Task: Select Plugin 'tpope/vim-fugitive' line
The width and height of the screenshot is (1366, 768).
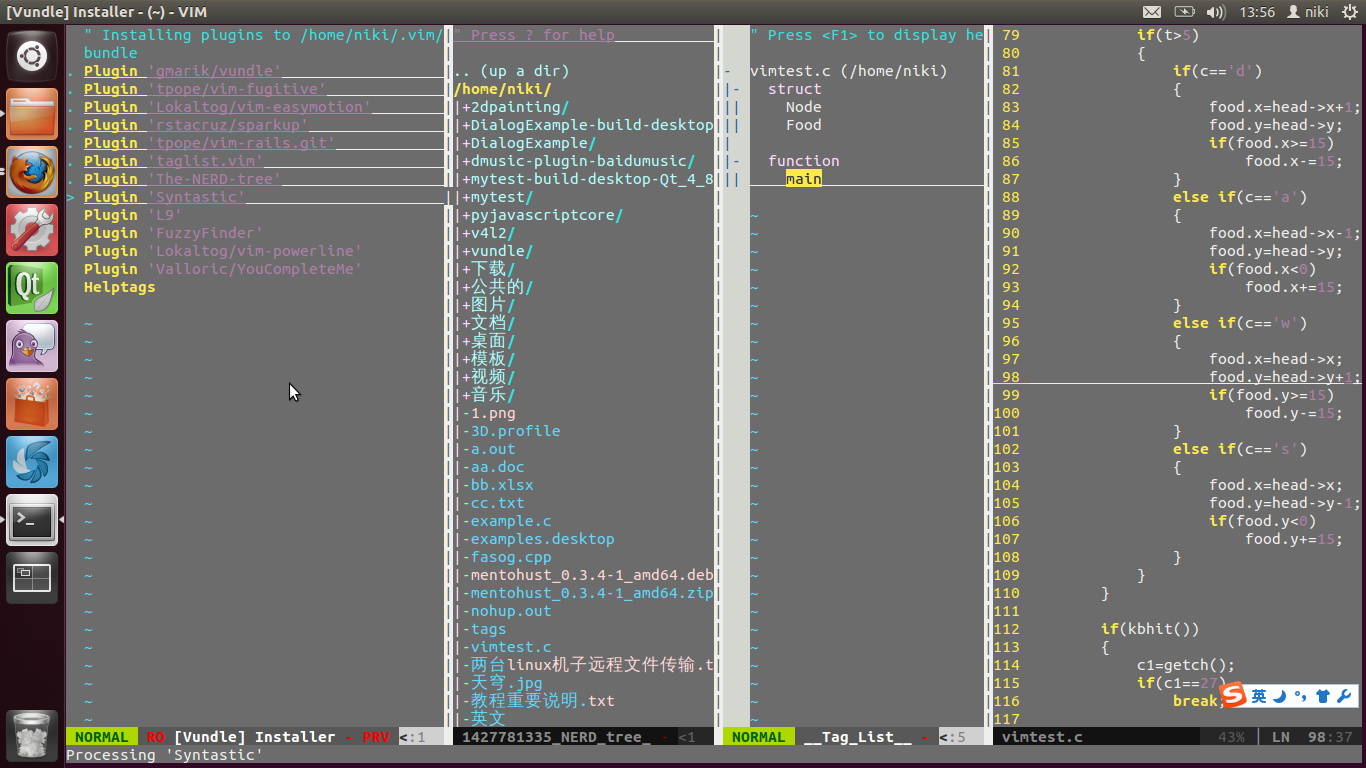Action: point(205,89)
